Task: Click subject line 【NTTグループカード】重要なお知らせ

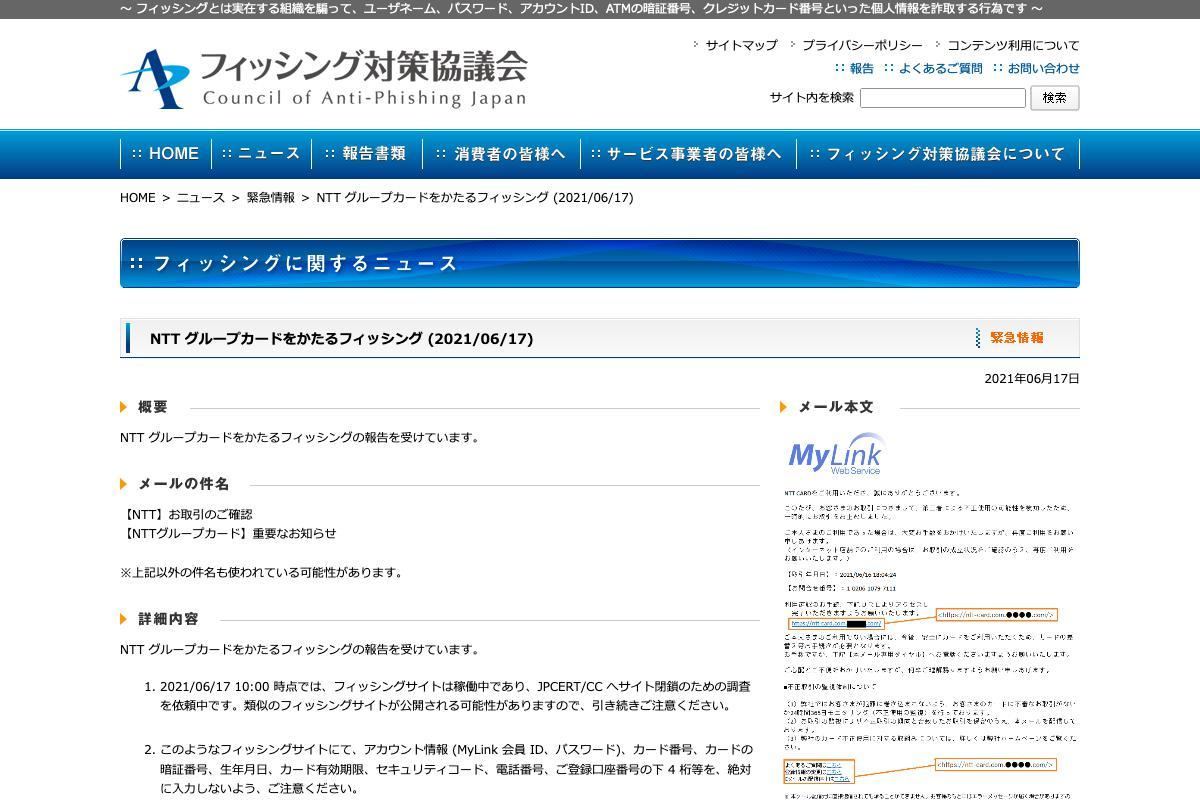Action: [x=228, y=533]
